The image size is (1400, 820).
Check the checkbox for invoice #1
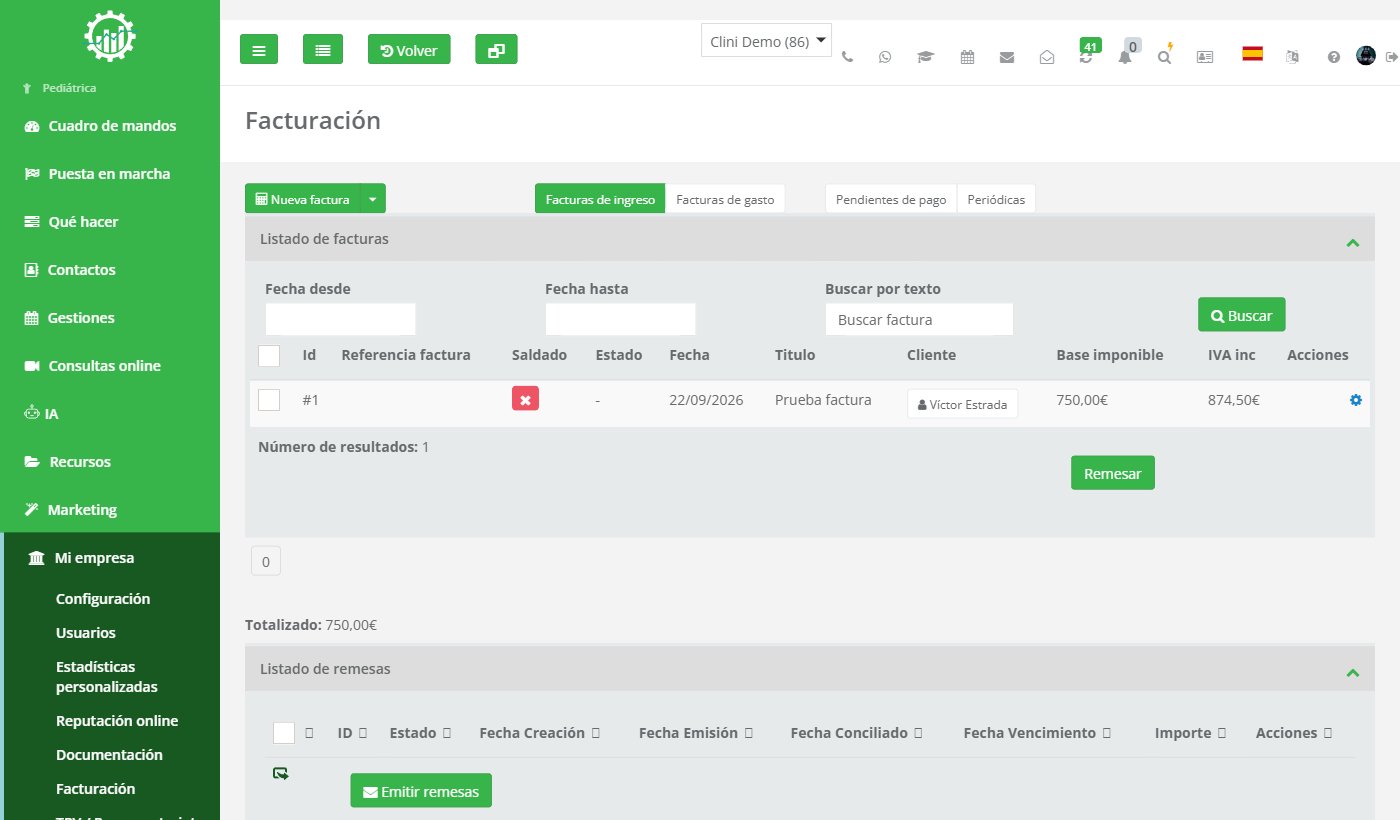pyautogui.click(x=269, y=400)
